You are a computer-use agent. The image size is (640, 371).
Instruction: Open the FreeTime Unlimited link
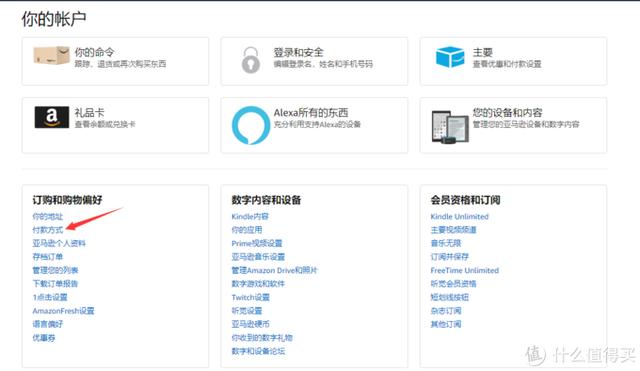click(464, 270)
